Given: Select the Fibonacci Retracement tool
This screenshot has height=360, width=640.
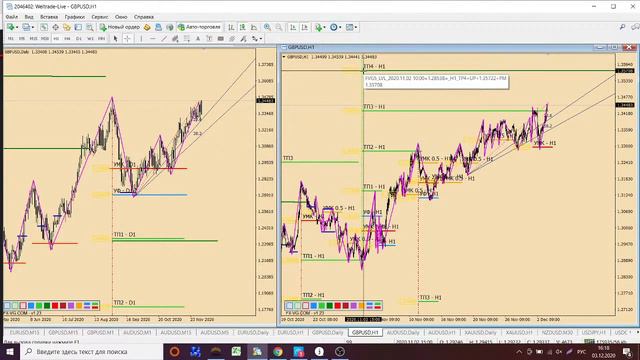Looking at the screenshot, I should [187, 39].
